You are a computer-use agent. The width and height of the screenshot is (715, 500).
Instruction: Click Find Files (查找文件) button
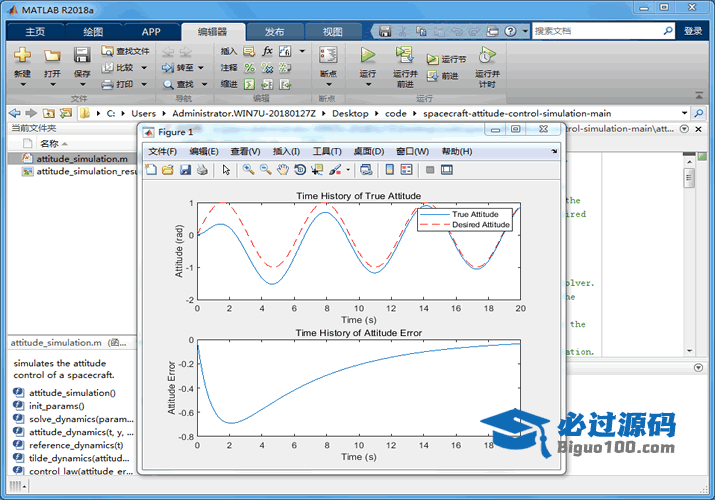click(125, 51)
